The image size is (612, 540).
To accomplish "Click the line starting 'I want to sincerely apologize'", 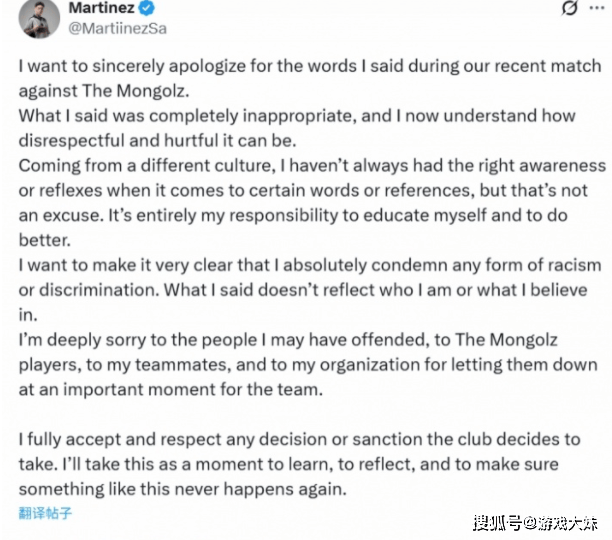I will pyautogui.click(x=310, y=66).
